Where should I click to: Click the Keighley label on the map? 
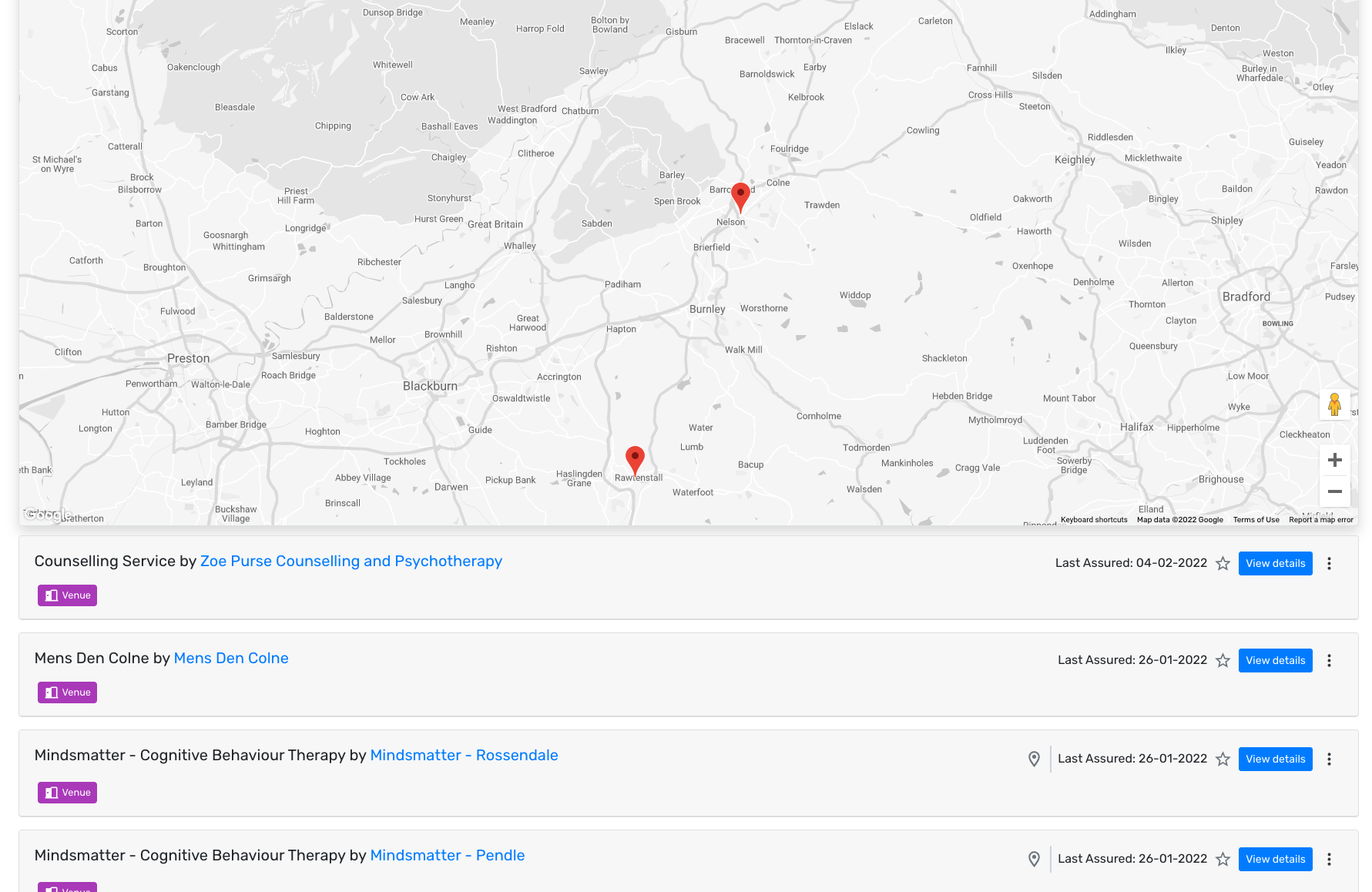(x=1075, y=159)
